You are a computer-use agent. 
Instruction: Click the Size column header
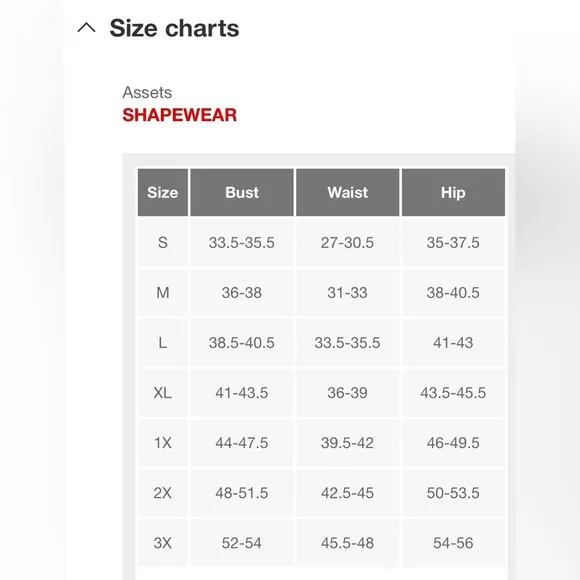click(163, 192)
